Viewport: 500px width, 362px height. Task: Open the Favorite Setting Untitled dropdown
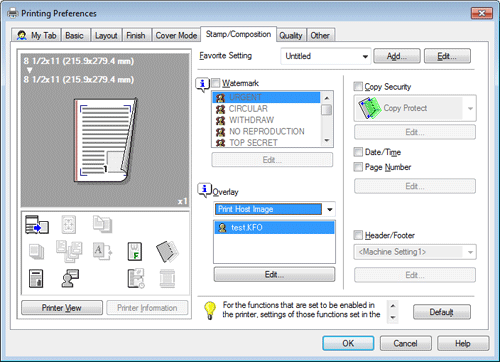coord(325,56)
